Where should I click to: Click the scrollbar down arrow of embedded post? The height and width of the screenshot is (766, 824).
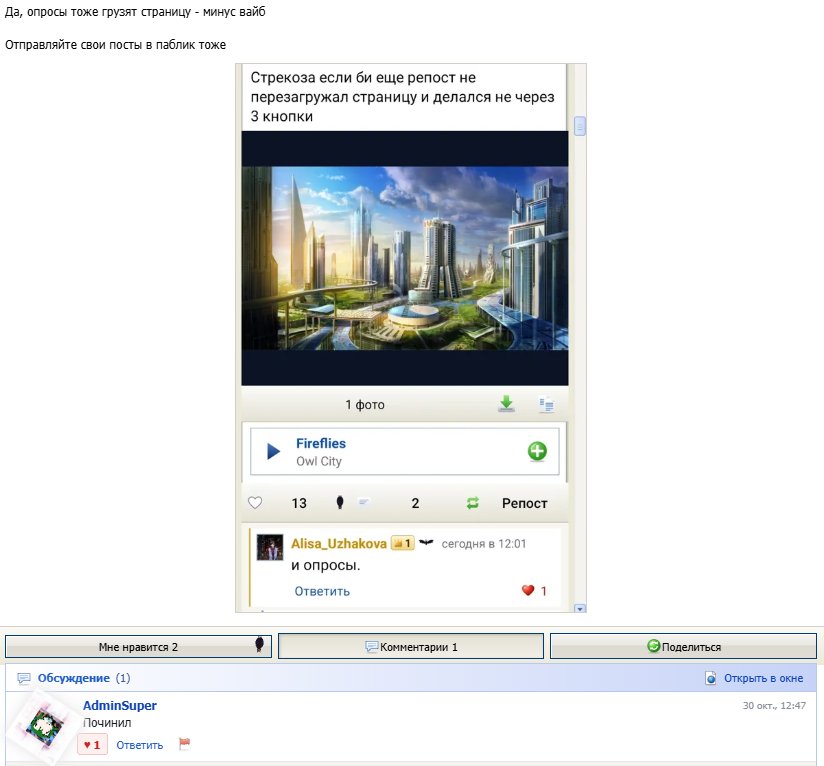(580, 608)
